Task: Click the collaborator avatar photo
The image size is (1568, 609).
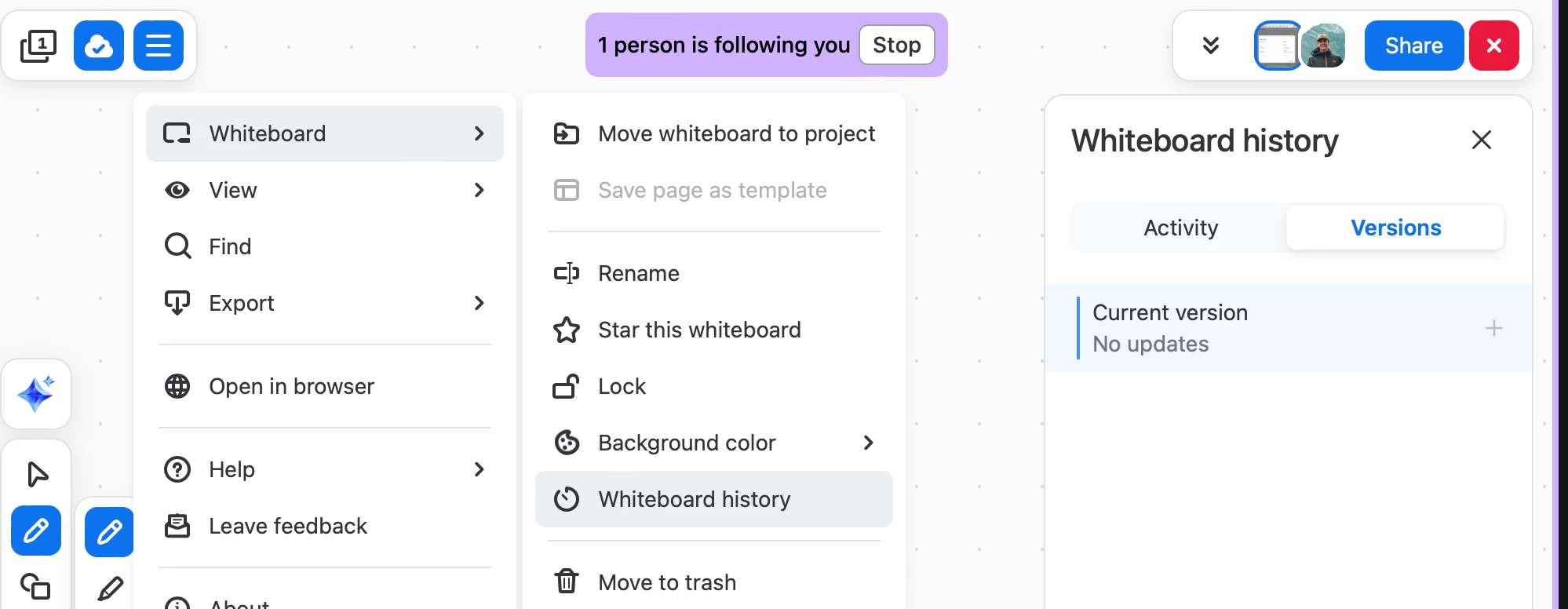Action: coord(1323,46)
